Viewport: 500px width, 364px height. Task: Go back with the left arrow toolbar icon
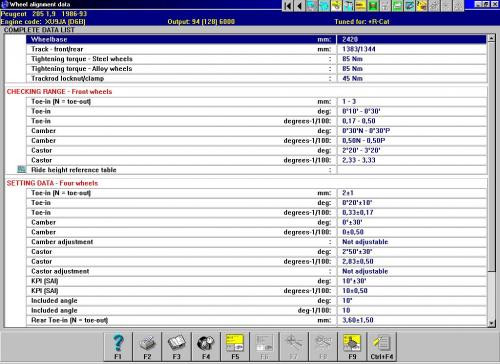click(300, 6)
